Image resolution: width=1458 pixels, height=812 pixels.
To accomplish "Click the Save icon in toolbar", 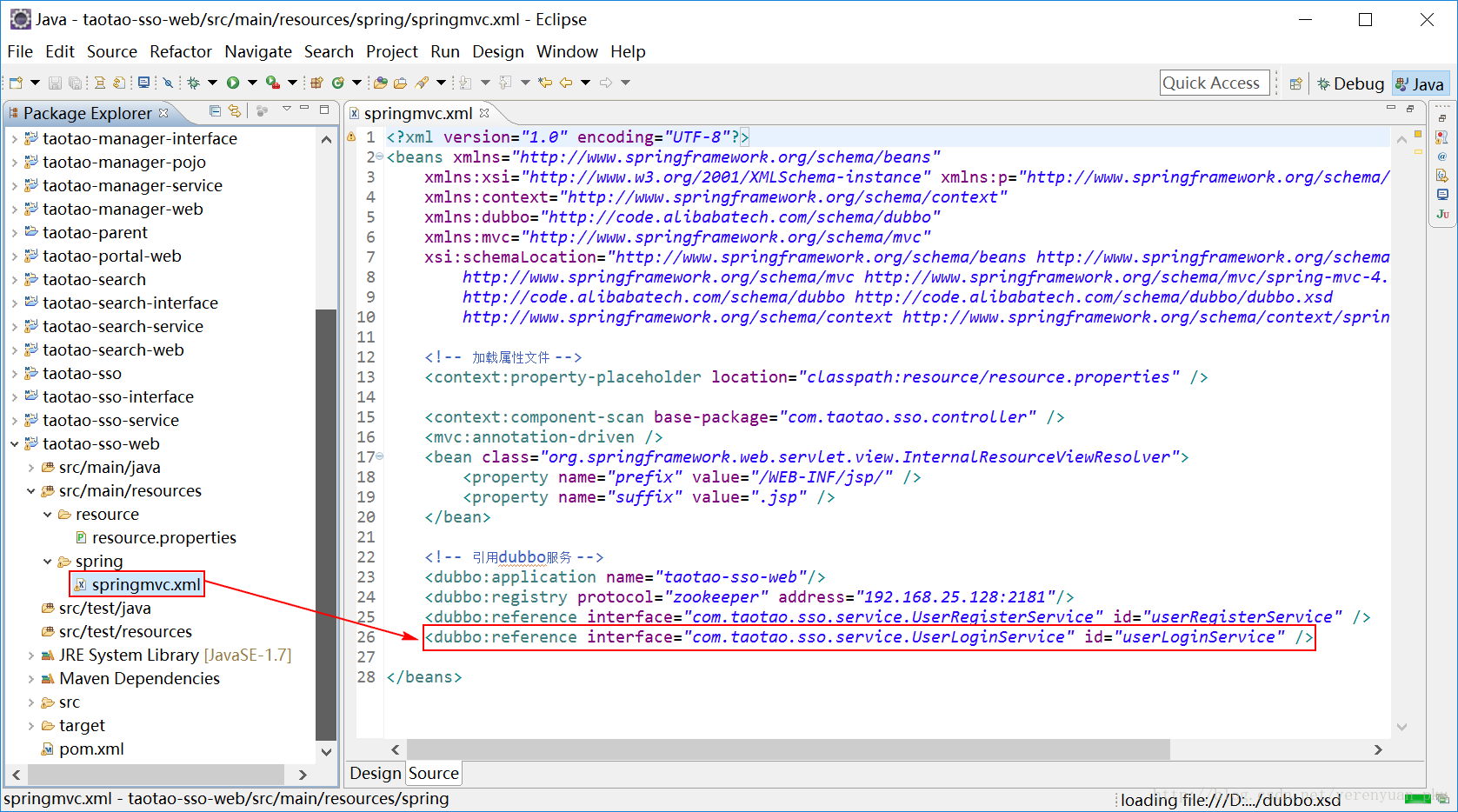I will (55, 83).
